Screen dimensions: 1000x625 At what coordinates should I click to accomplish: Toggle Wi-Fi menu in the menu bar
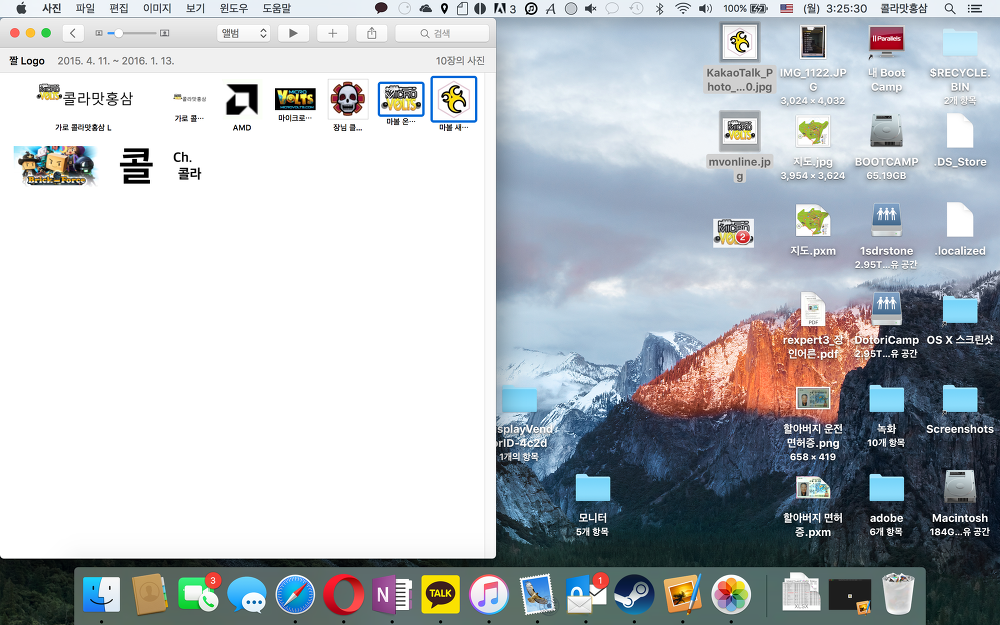point(683,8)
